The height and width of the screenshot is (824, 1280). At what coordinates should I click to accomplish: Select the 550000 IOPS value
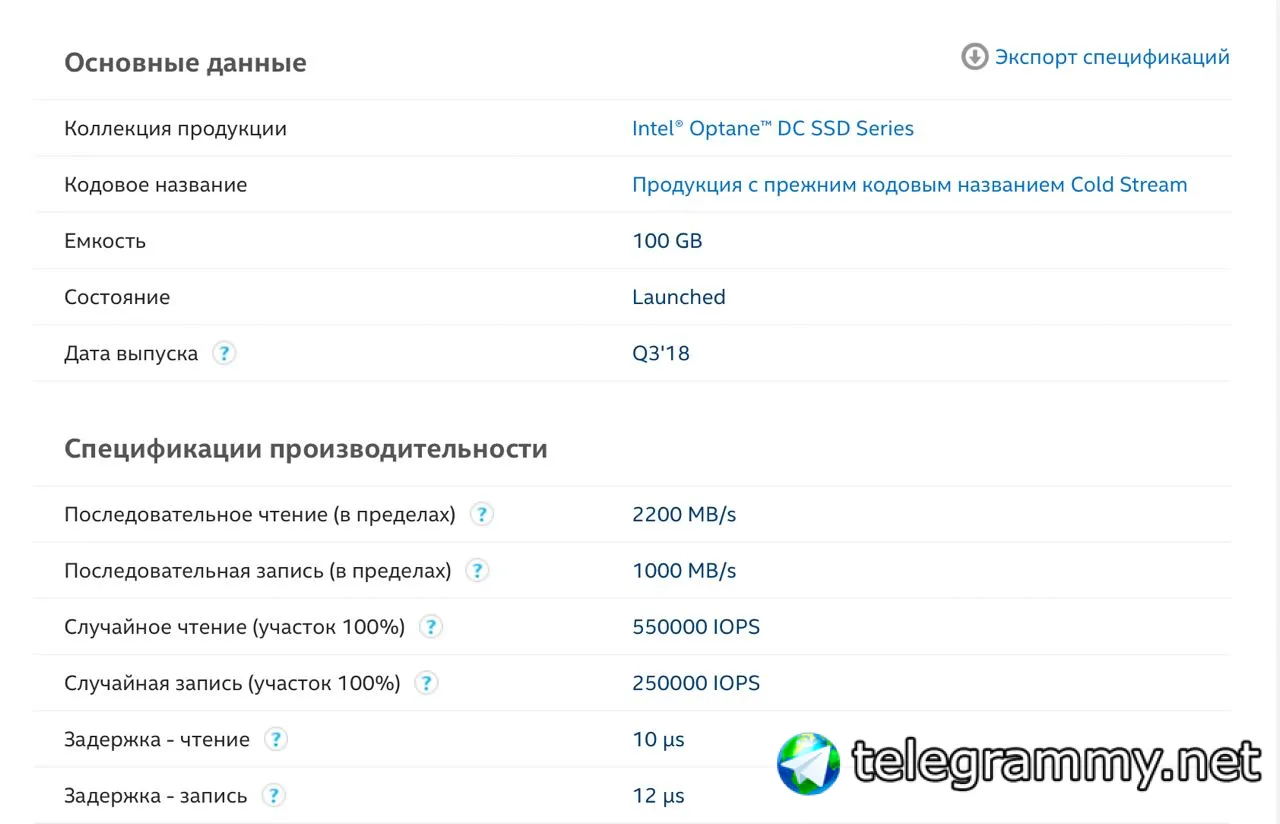(696, 627)
